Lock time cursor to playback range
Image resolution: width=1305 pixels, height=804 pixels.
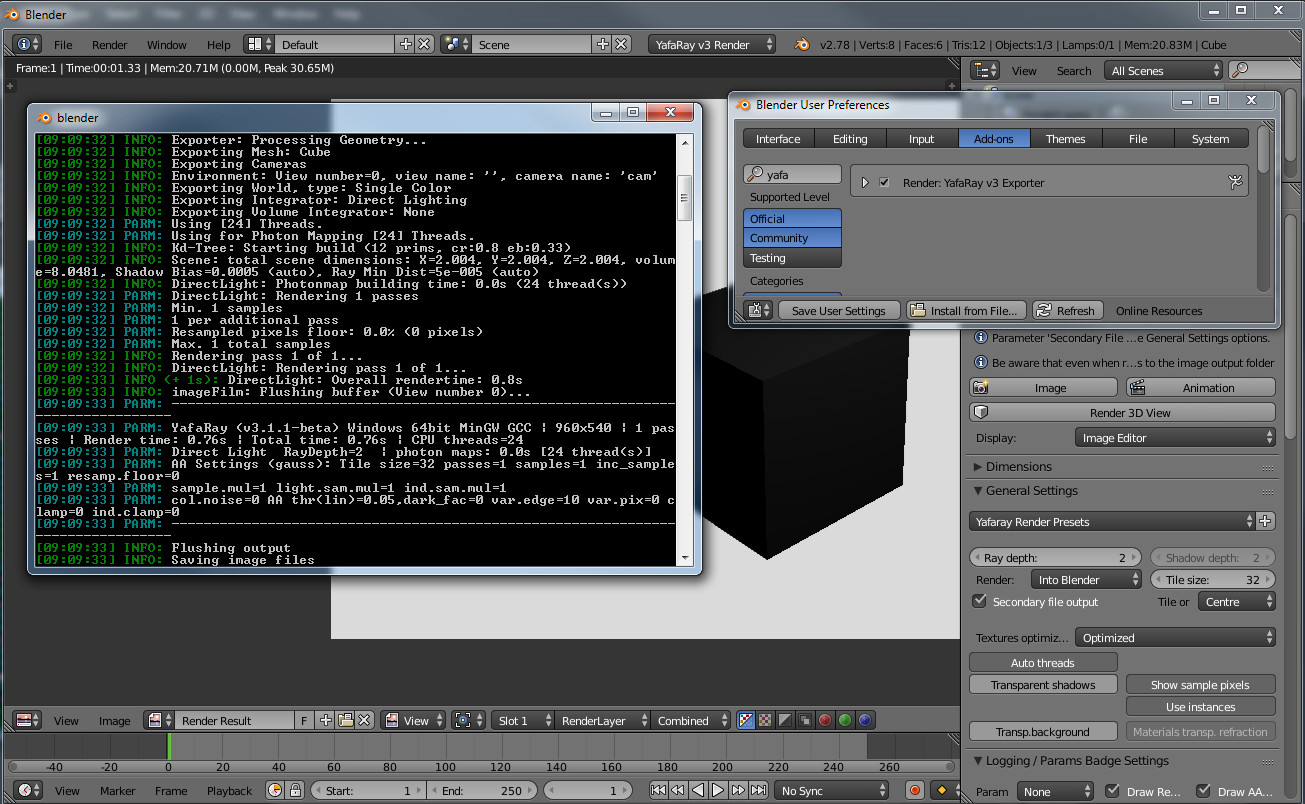coord(297,790)
